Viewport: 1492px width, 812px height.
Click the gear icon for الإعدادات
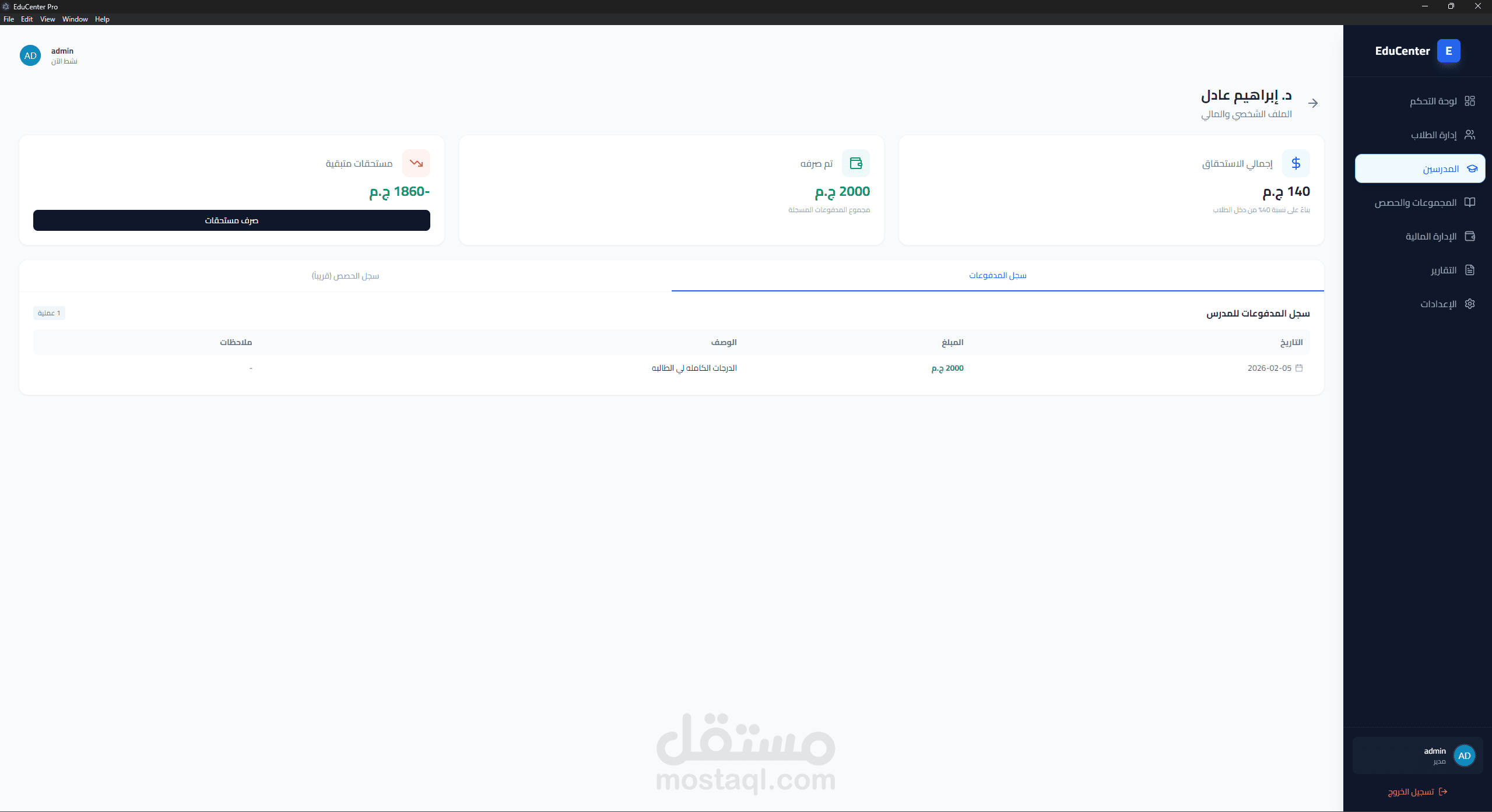(x=1469, y=304)
